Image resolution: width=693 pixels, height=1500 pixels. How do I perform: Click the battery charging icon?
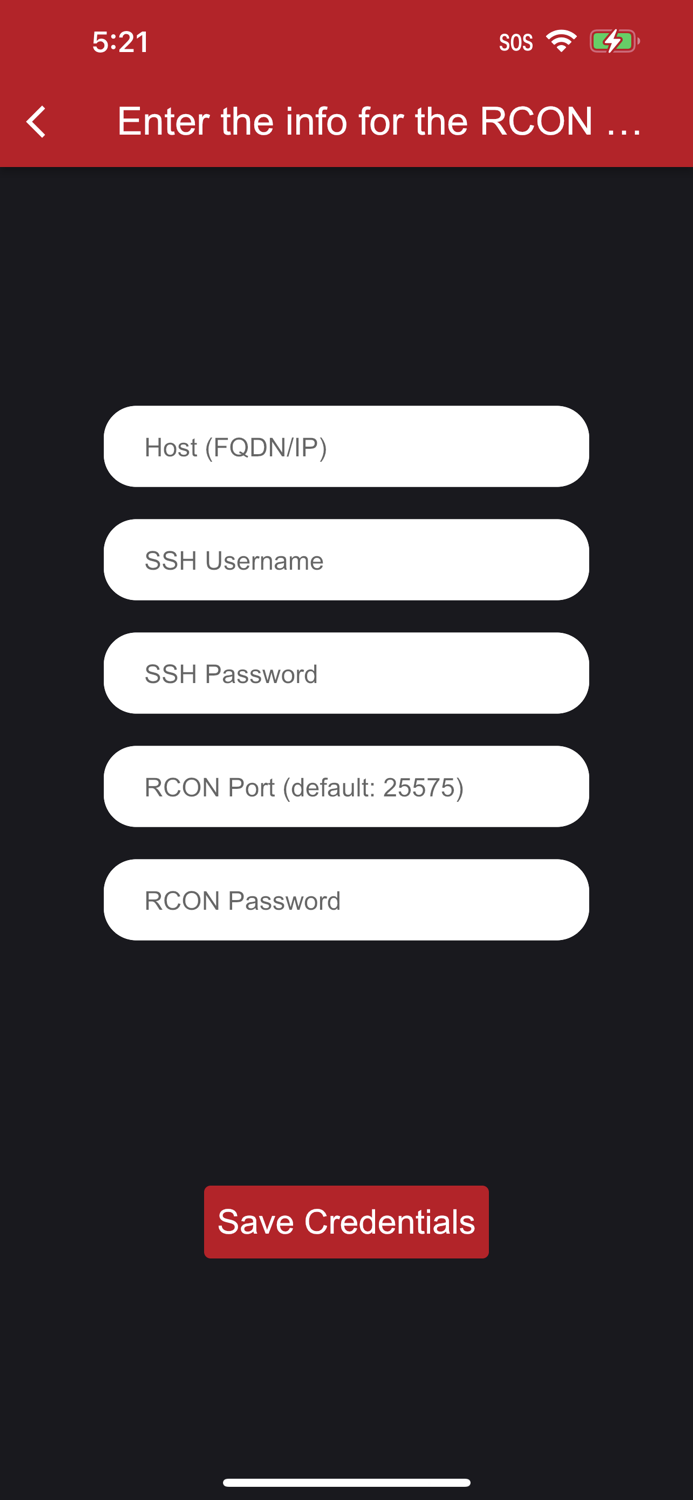pos(614,41)
